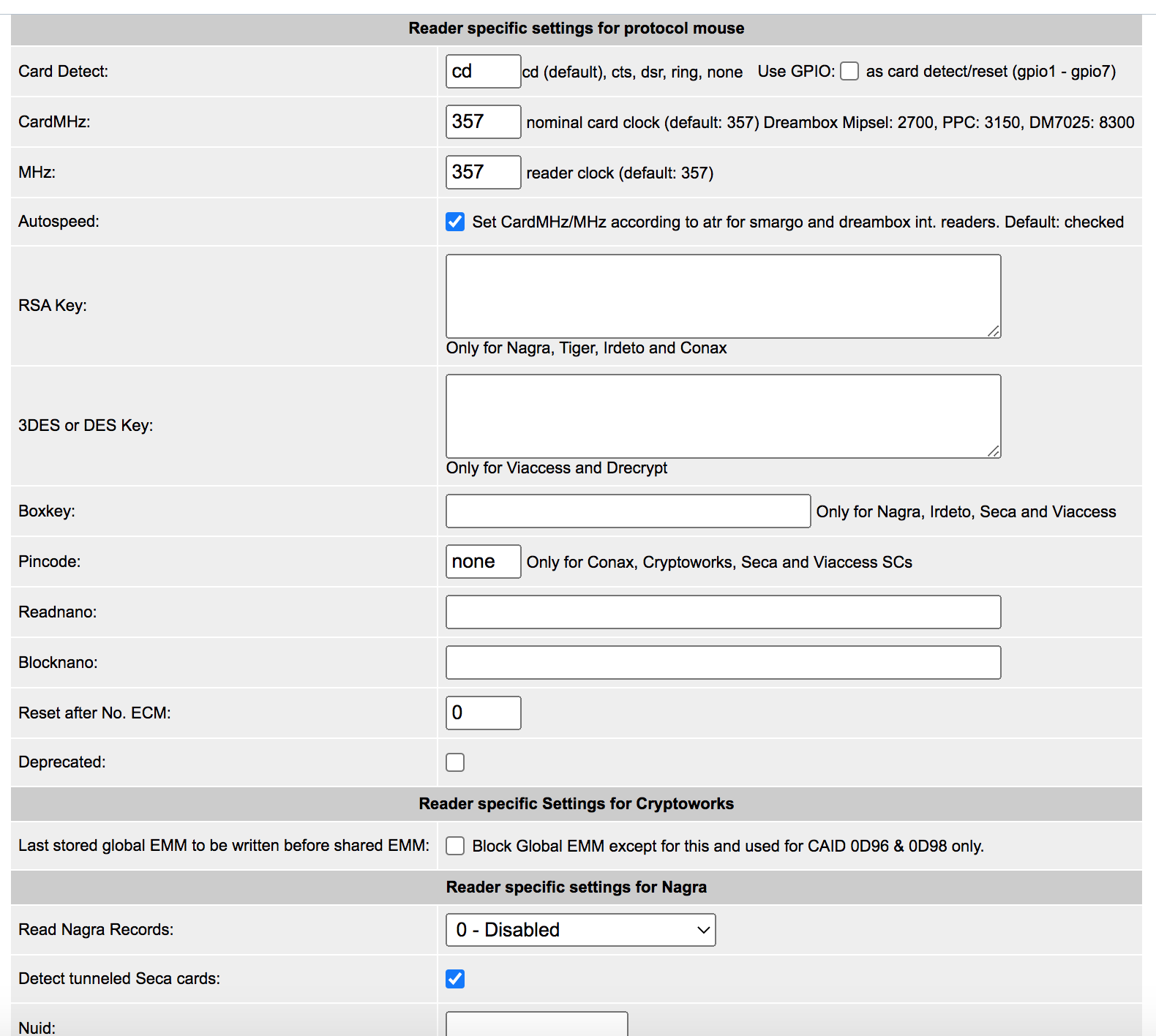Click 'Only for Conax, Cryptoworks, Seca' Pincode hint

coord(719,563)
